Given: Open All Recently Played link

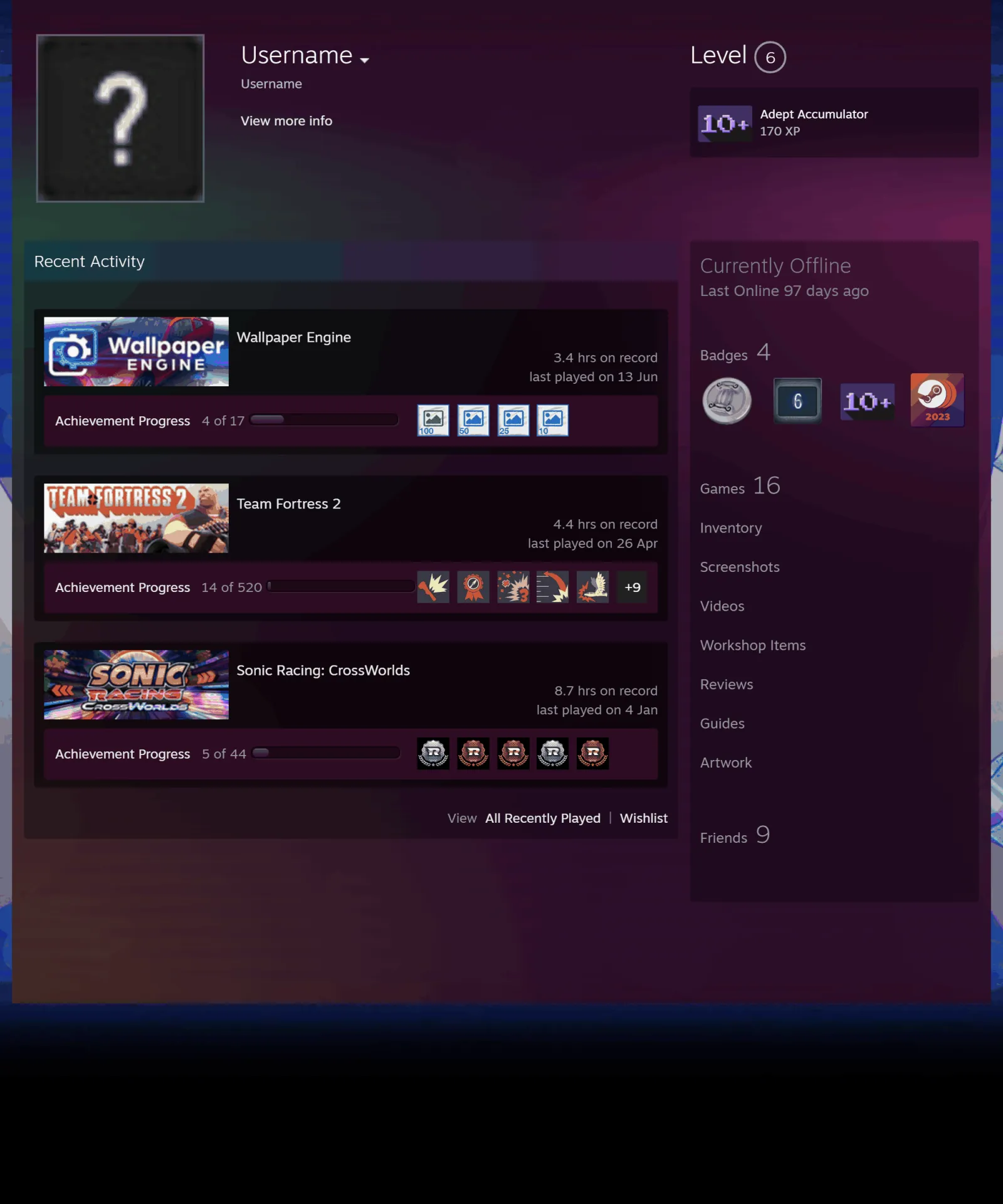Looking at the screenshot, I should pyautogui.click(x=543, y=818).
